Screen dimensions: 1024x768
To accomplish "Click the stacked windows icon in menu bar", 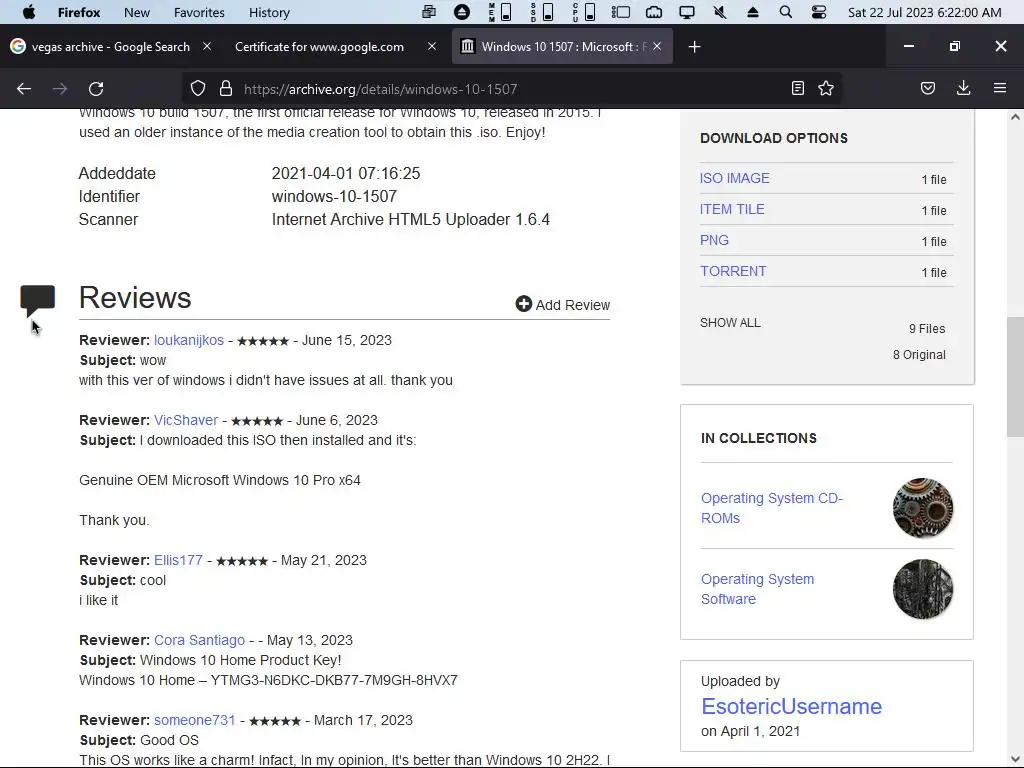I will click(x=428, y=12).
